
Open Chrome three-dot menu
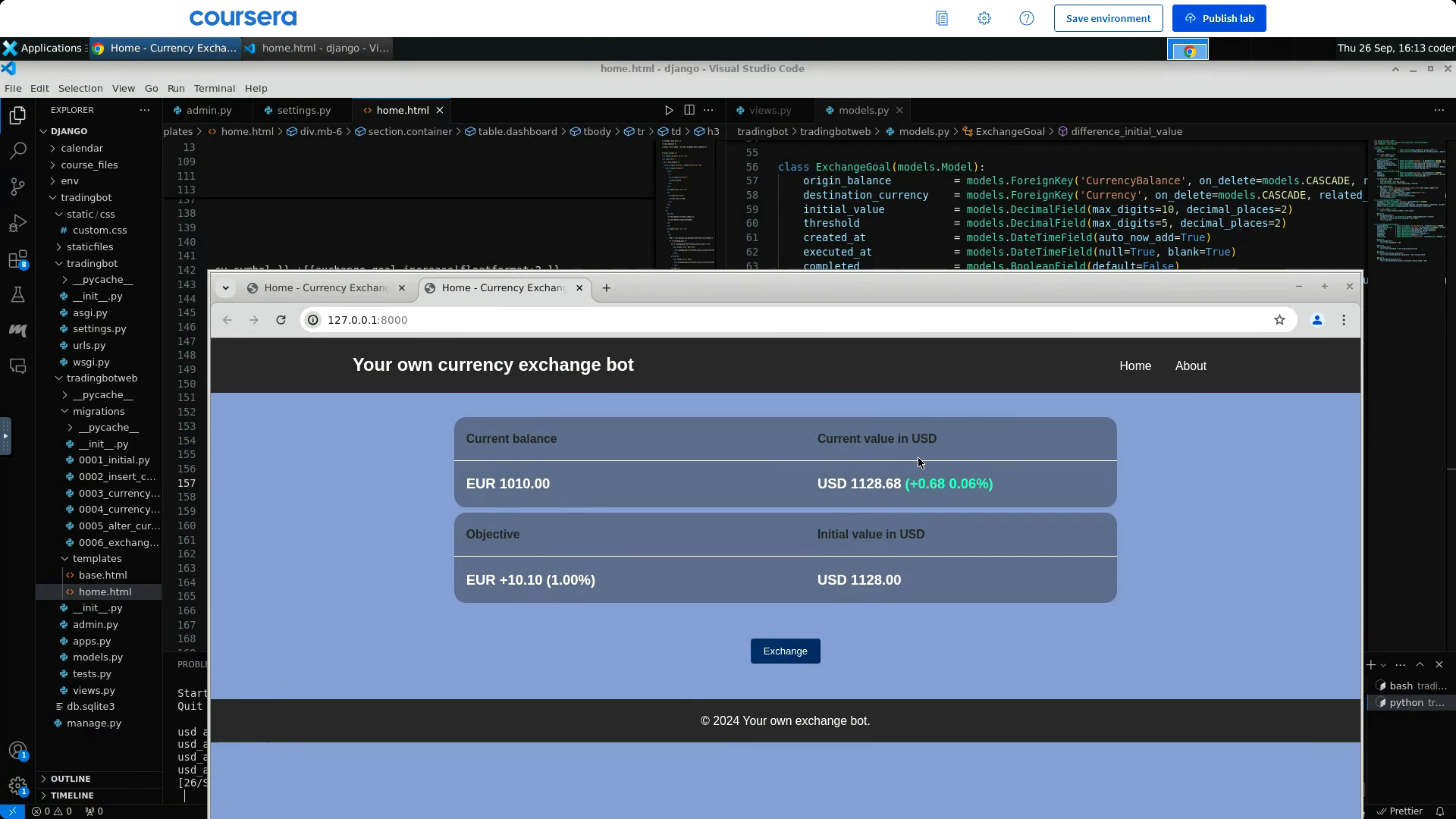click(1344, 320)
